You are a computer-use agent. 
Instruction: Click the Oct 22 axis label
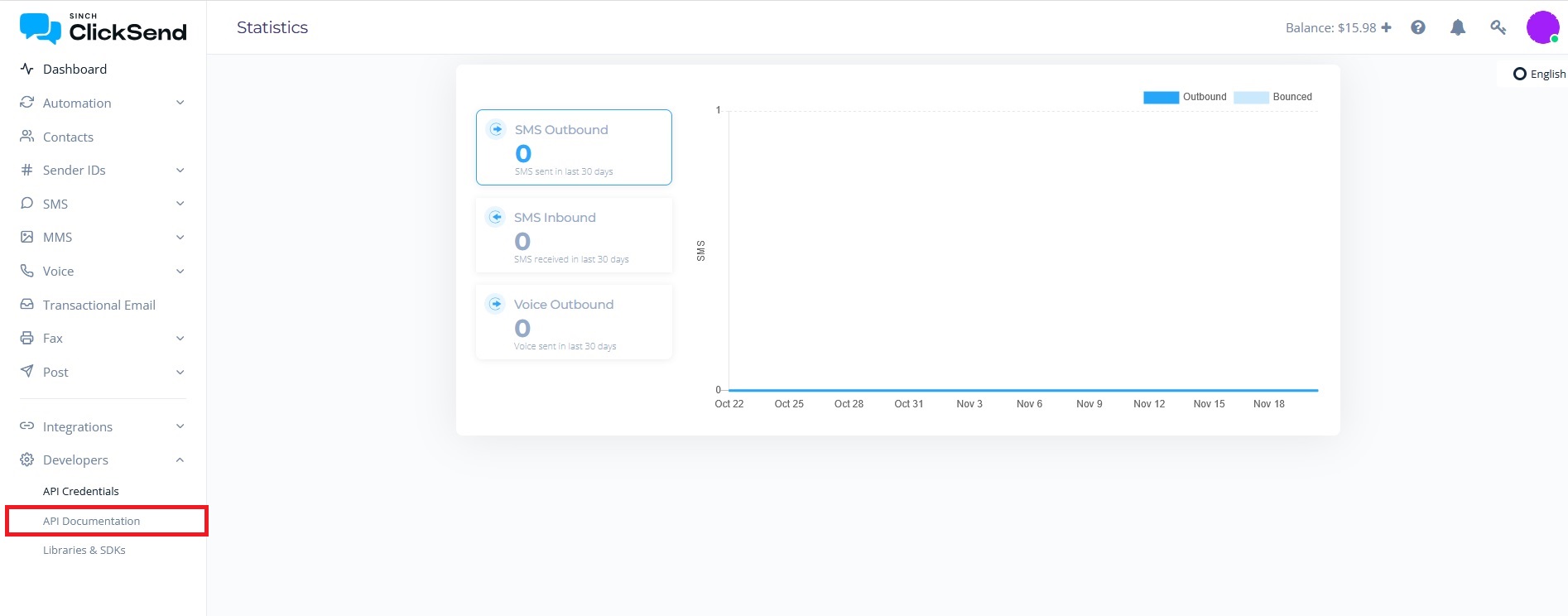coord(729,404)
